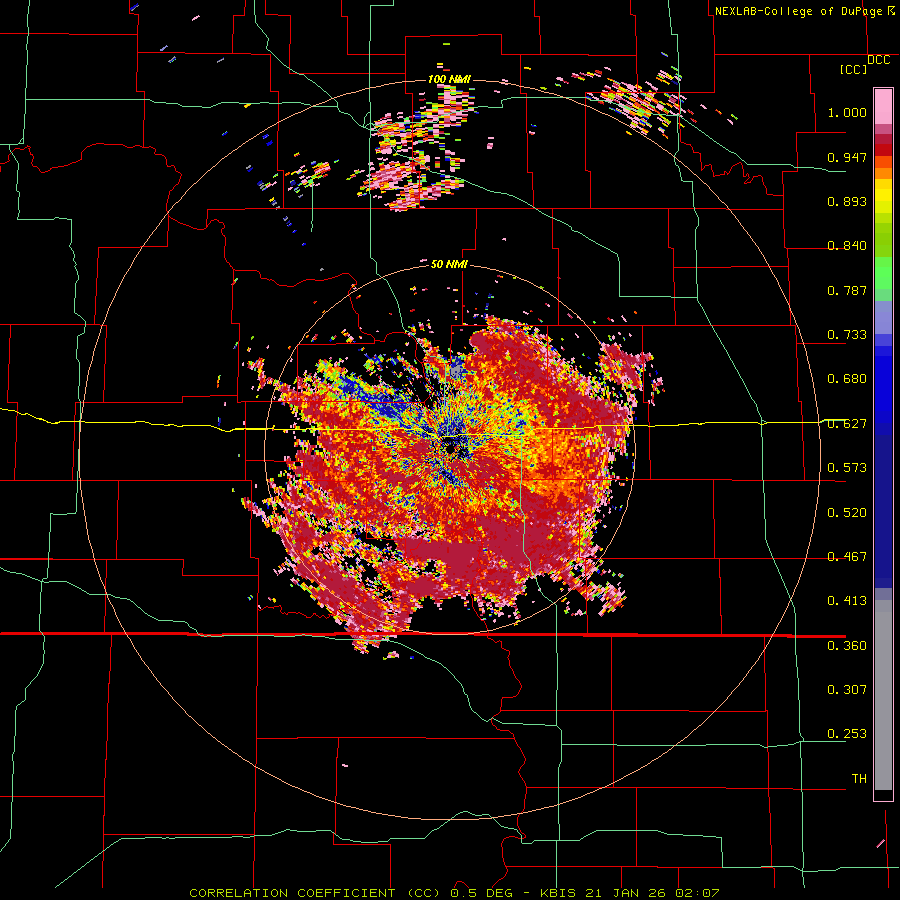Click the 0.253 legend value
The height and width of the screenshot is (900, 900).
(847, 734)
